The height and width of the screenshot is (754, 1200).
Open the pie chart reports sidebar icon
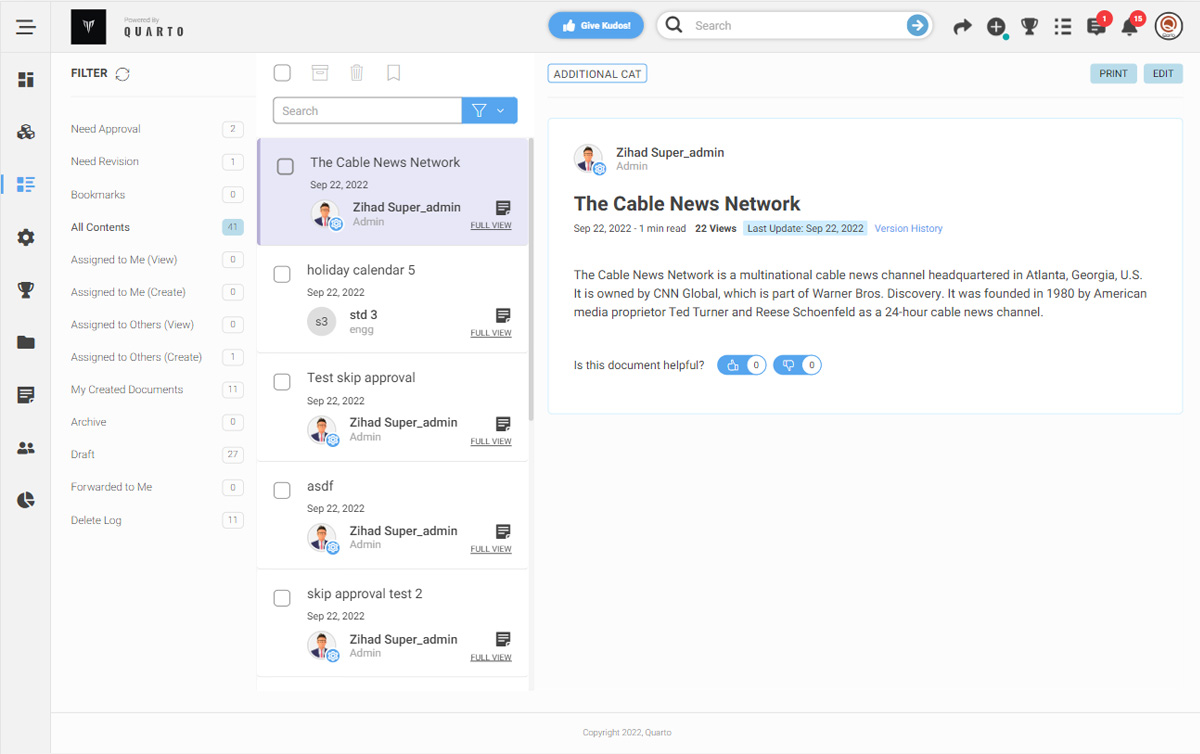[x=26, y=500]
